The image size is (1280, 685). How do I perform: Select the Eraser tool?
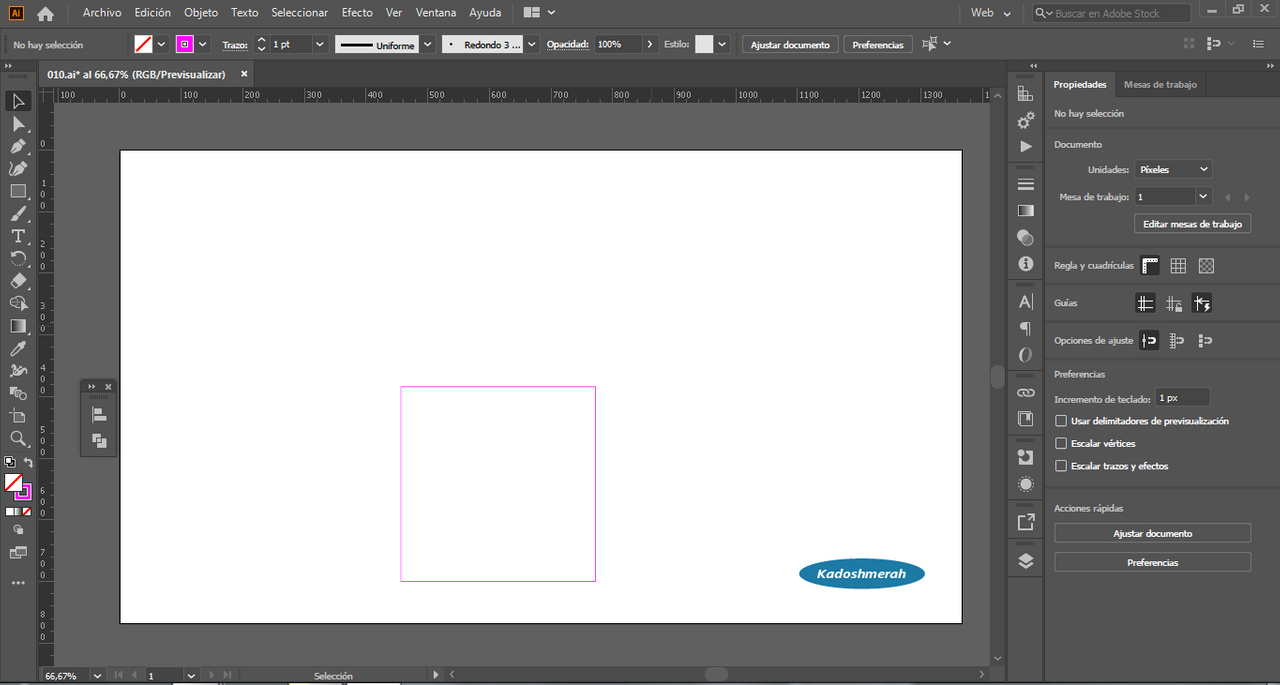pos(18,281)
